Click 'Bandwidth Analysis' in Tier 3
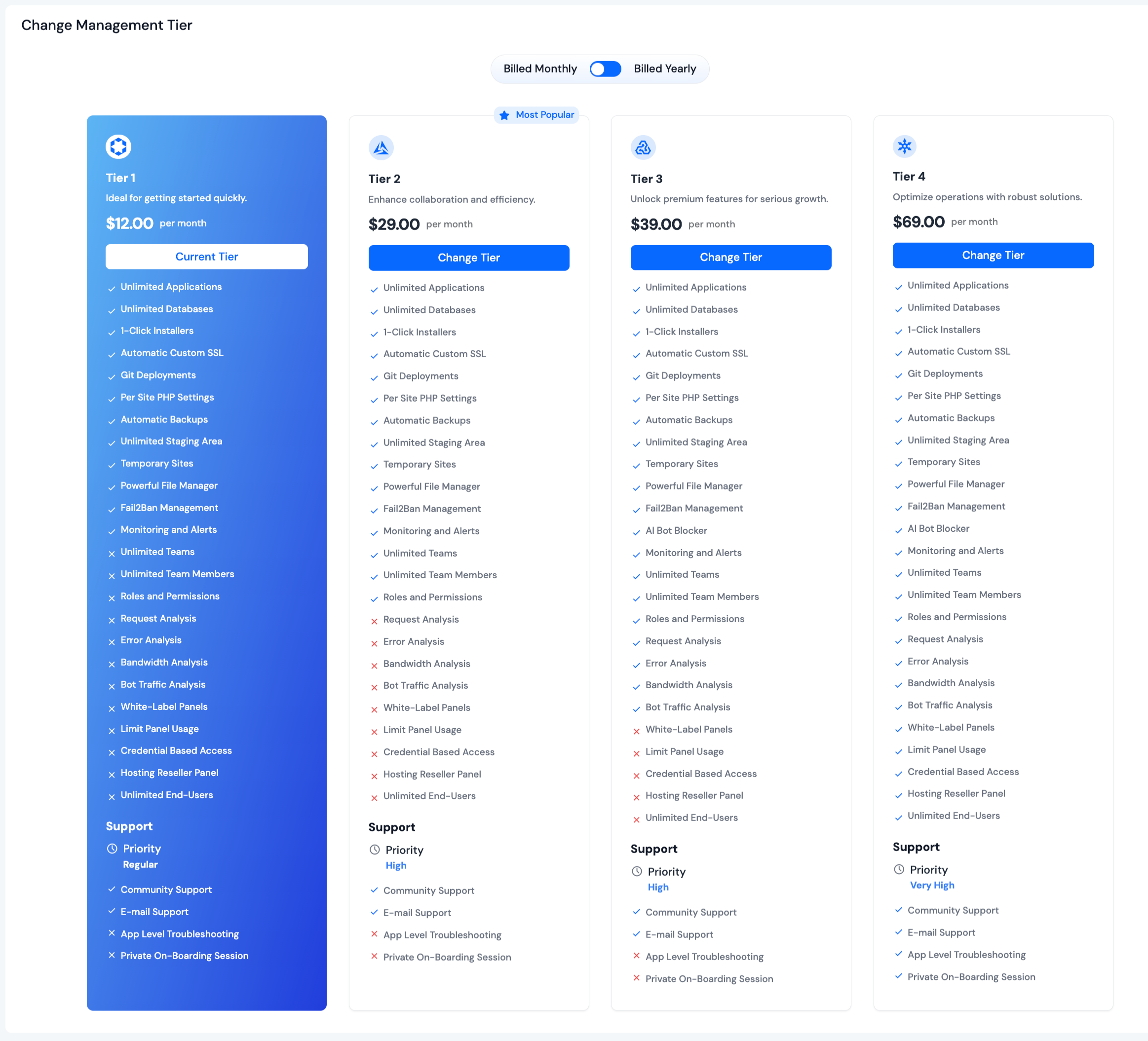The image size is (1148, 1041). coord(689,685)
